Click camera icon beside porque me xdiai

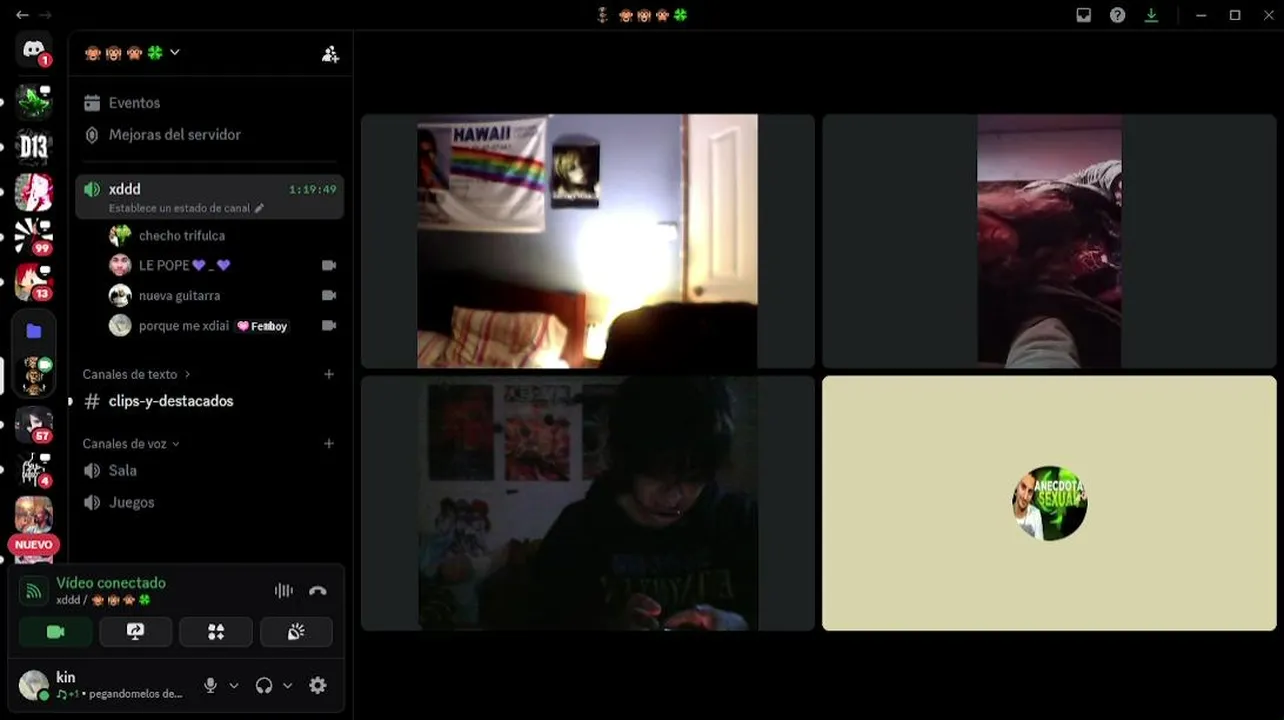pos(329,325)
